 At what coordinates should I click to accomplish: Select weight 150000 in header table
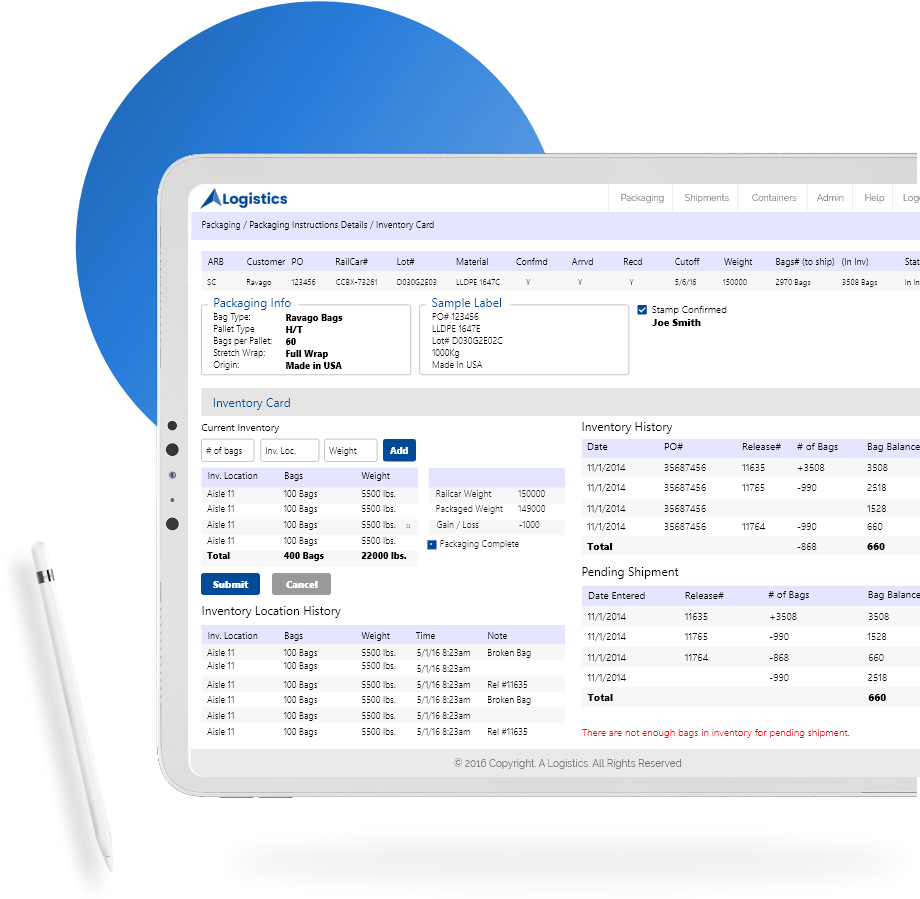coord(734,282)
